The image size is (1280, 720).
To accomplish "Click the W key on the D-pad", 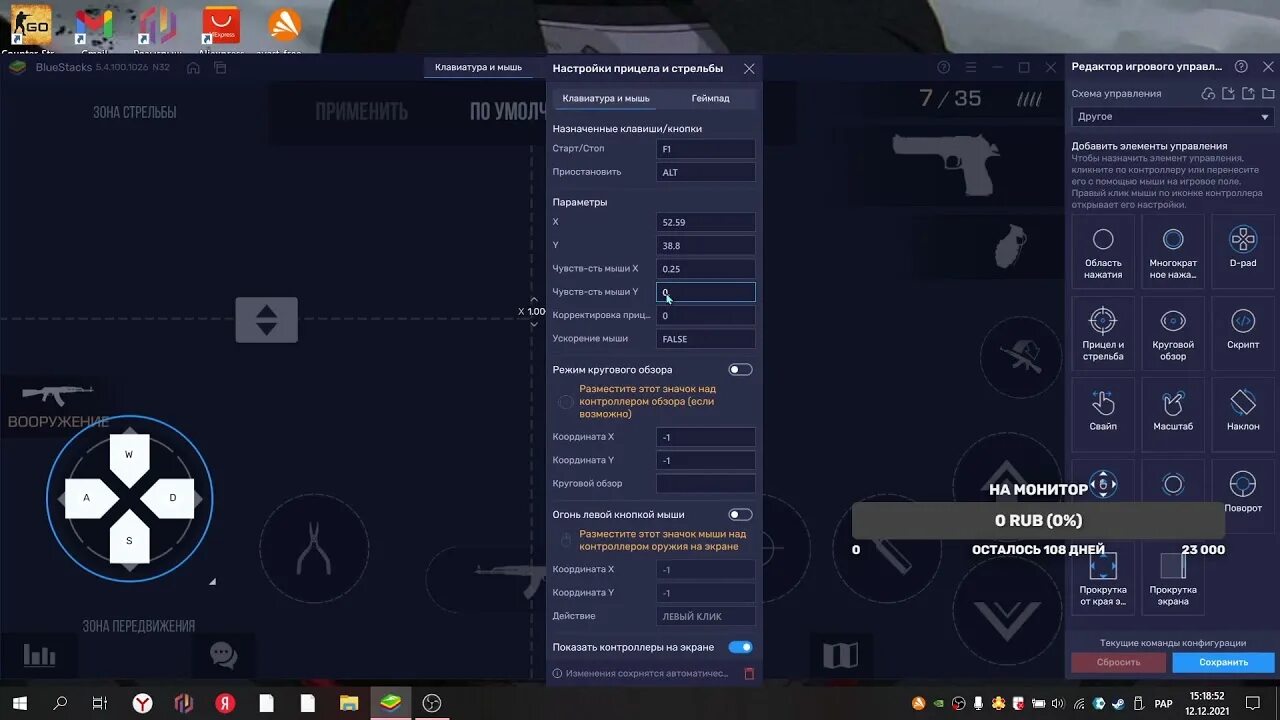I will [x=129, y=455].
